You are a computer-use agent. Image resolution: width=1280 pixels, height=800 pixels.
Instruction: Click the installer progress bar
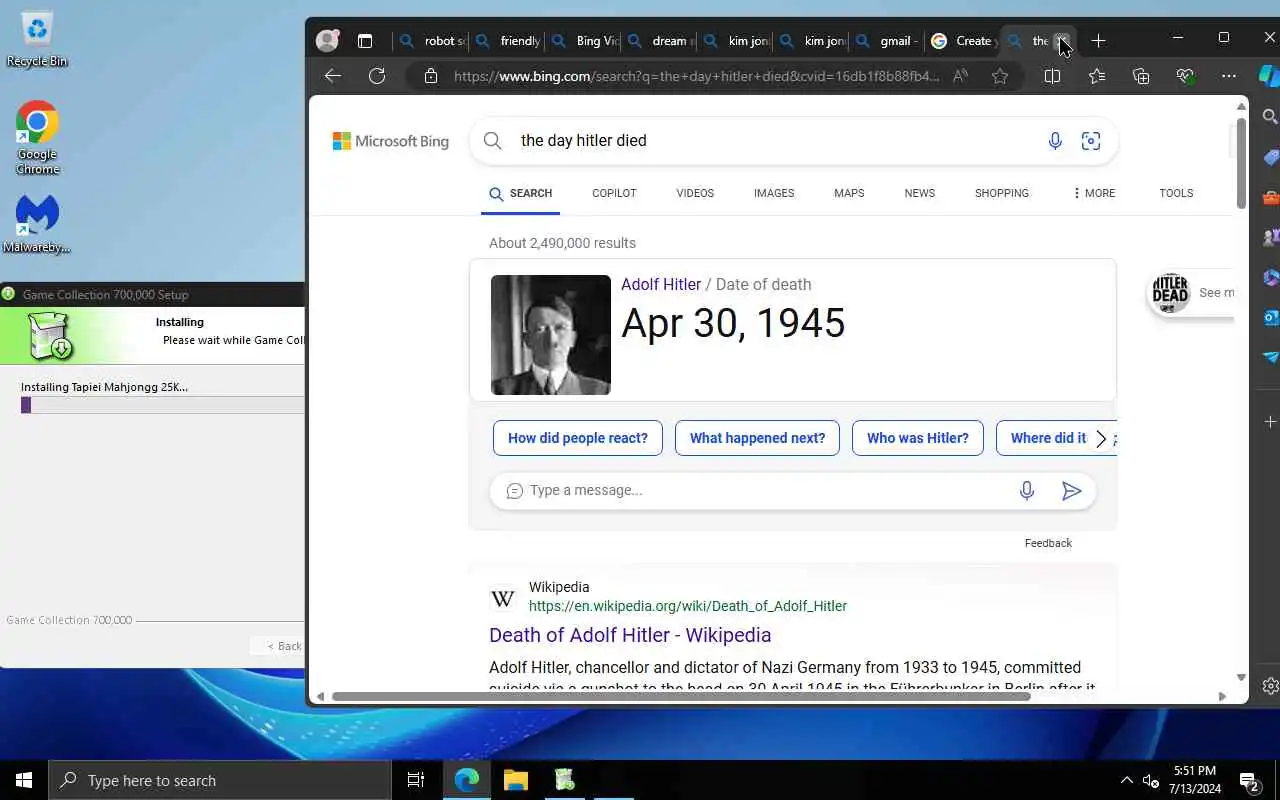coord(162,405)
